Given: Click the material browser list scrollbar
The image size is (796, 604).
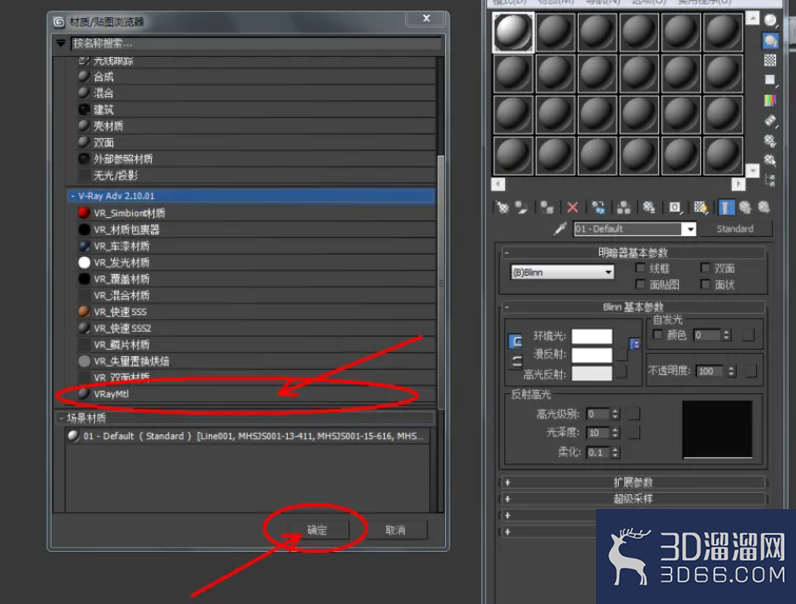Looking at the screenshot, I should point(441,282).
